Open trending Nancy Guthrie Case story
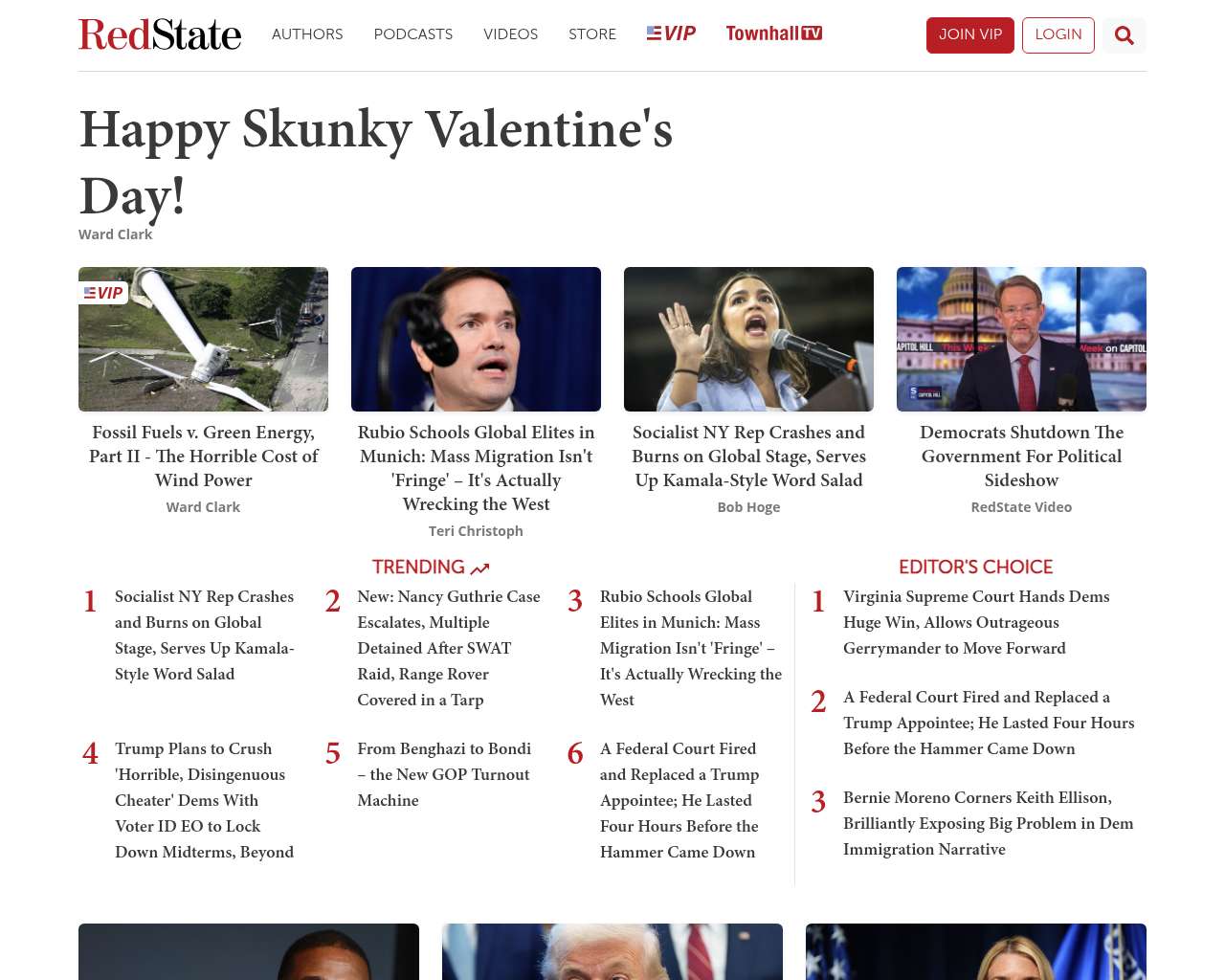This screenshot has height=980, width=1225. pyautogui.click(x=449, y=648)
